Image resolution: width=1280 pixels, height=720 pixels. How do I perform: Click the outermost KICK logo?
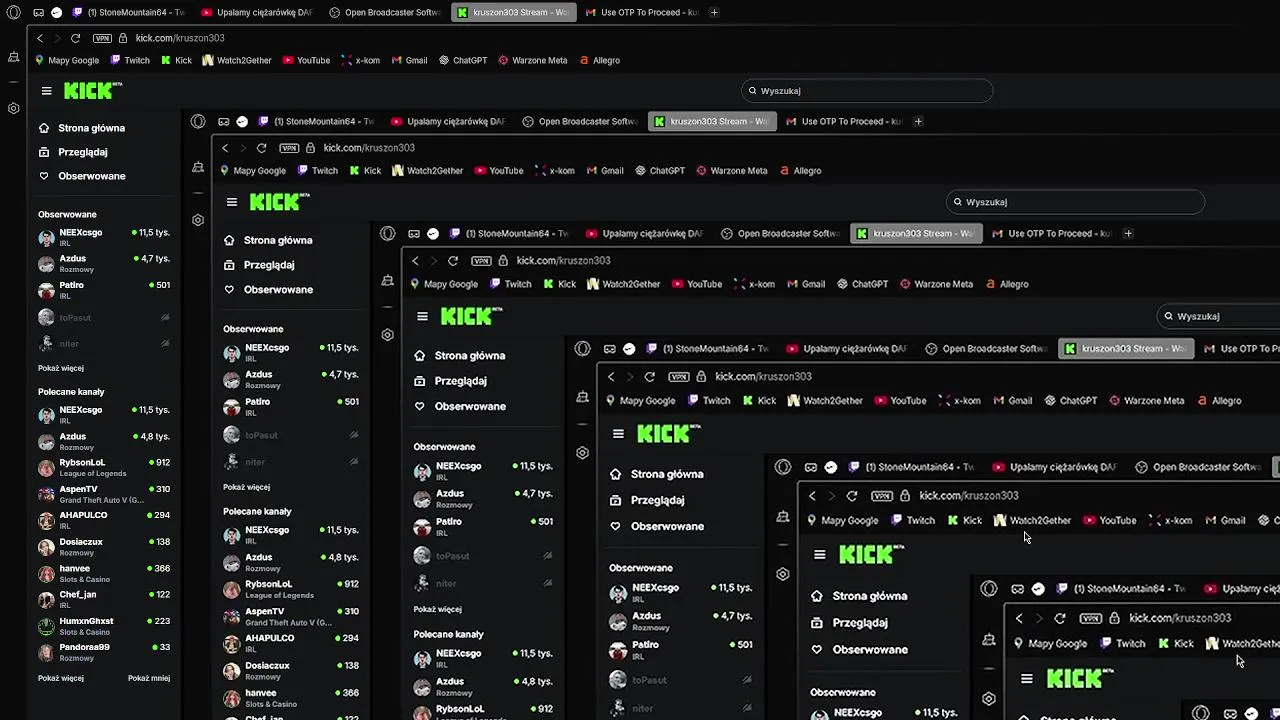click(x=92, y=90)
